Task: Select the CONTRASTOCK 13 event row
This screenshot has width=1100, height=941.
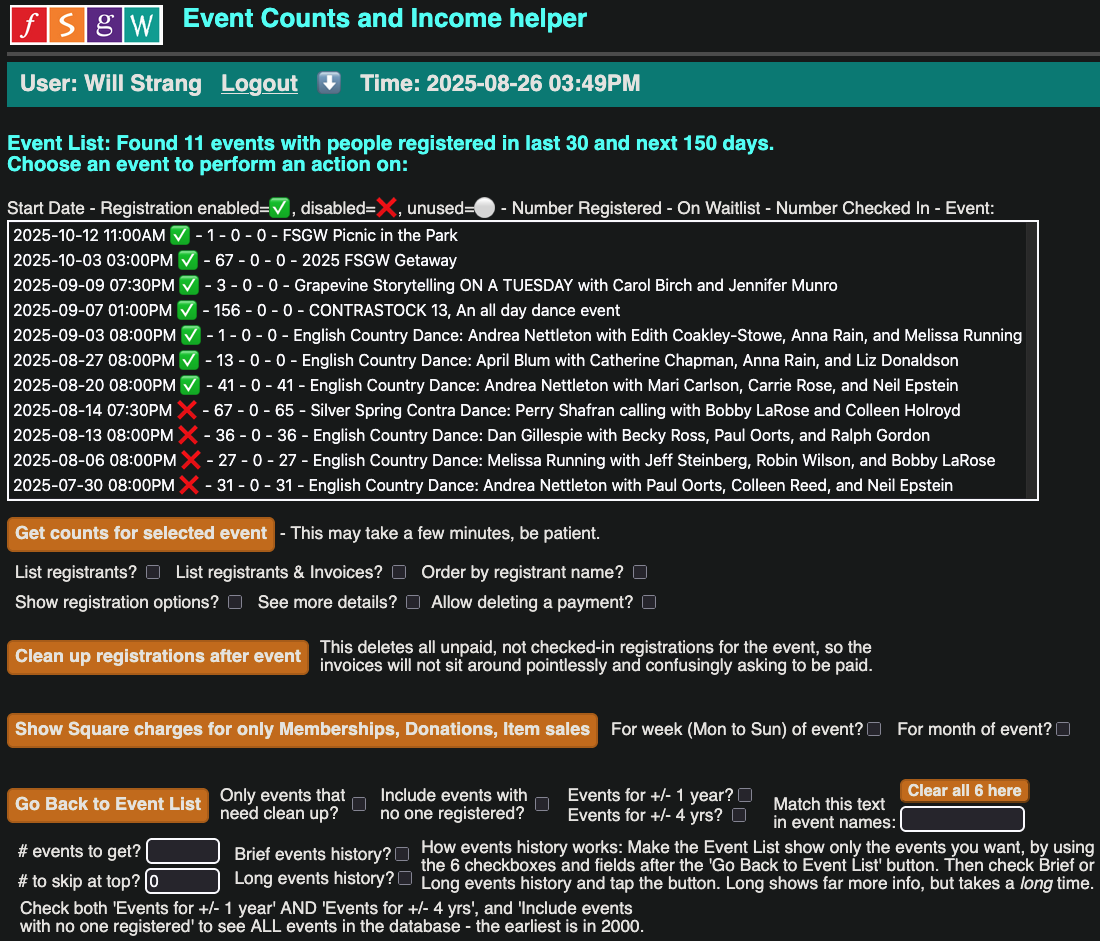Action: [x=316, y=311]
